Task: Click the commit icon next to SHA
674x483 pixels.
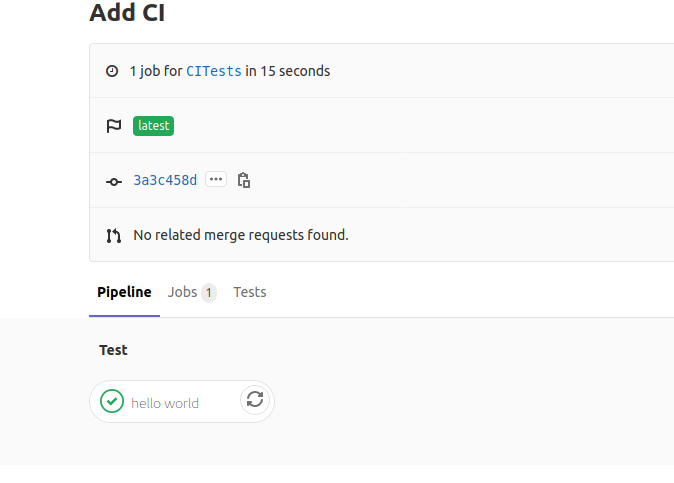Action: click(113, 181)
